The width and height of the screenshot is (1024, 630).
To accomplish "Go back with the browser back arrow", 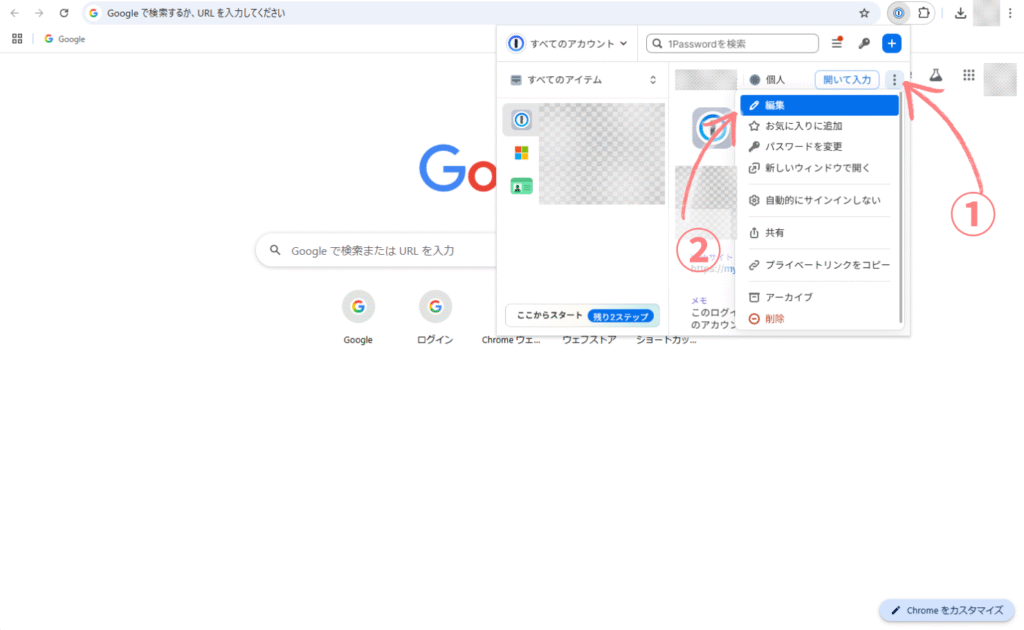I will (x=14, y=13).
